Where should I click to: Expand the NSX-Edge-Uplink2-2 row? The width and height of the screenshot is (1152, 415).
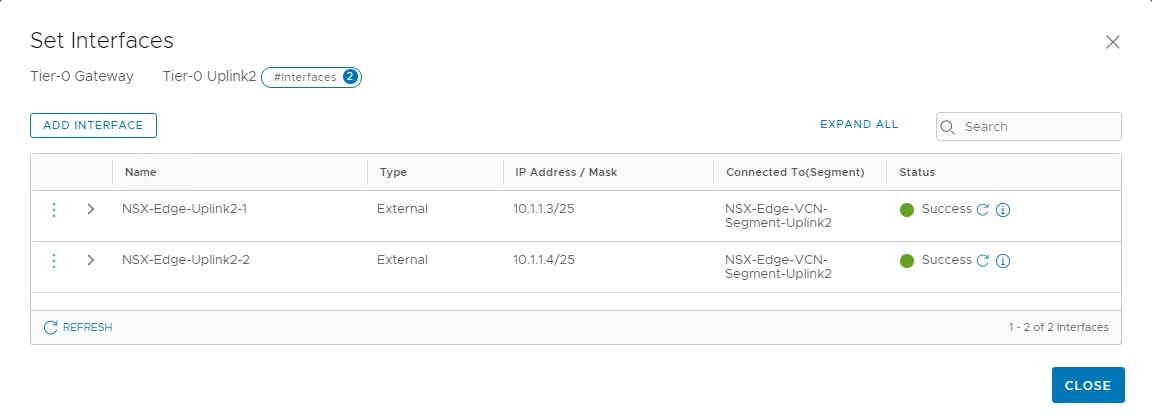91,260
